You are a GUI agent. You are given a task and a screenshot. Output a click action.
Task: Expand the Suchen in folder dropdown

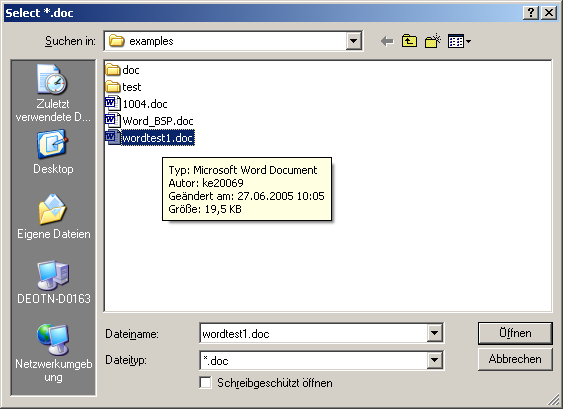(x=353, y=41)
